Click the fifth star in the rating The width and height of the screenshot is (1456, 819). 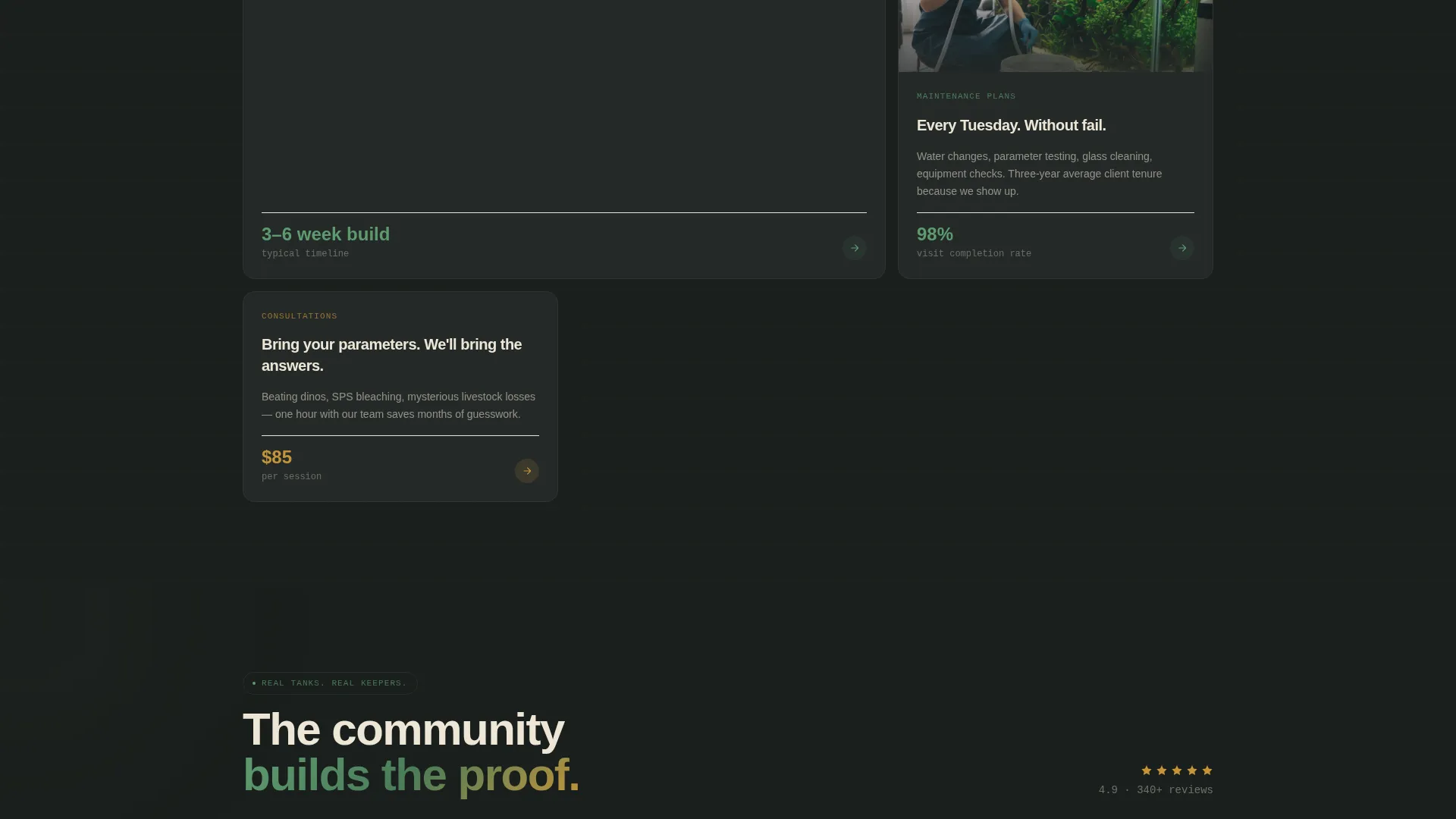pos(1207,770)
